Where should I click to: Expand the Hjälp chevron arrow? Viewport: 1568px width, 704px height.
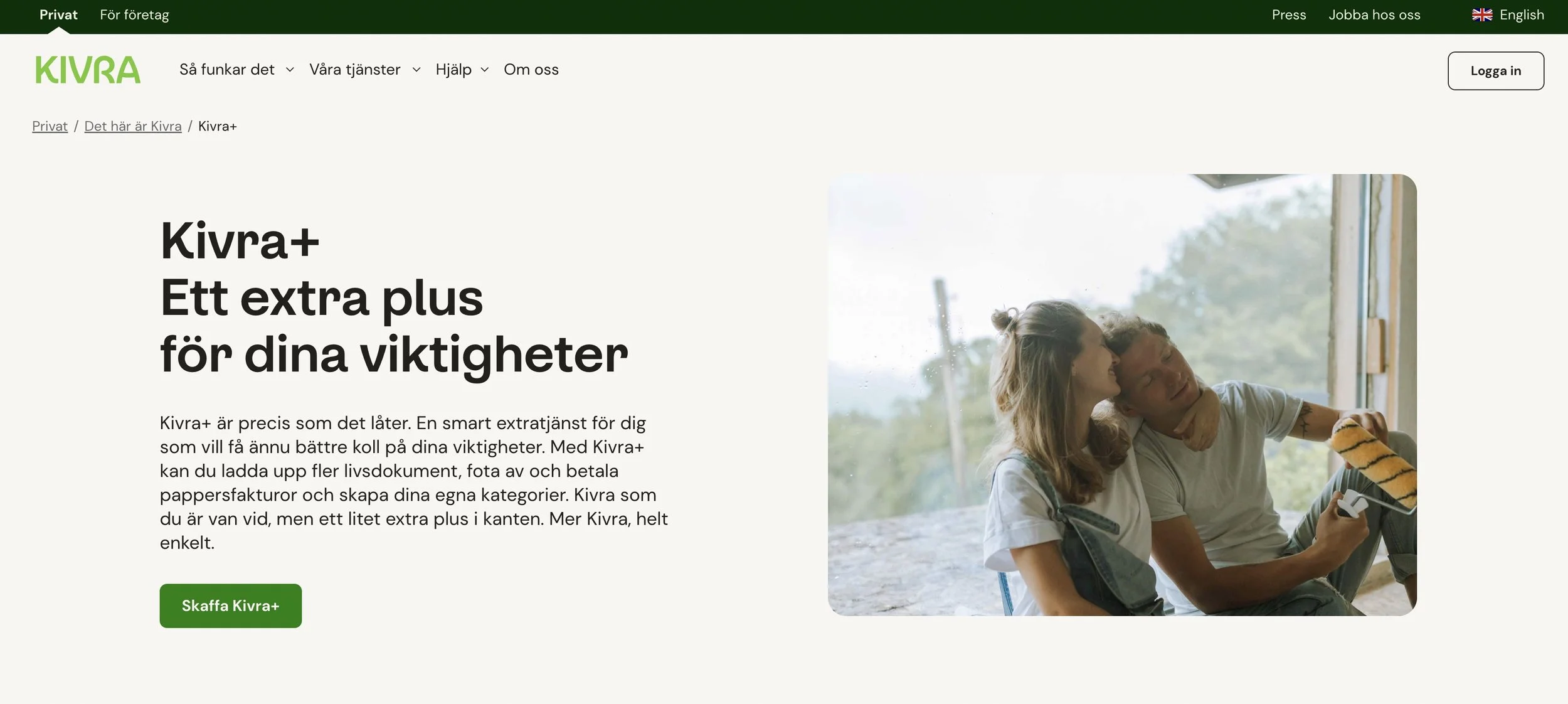coord(484,70)
